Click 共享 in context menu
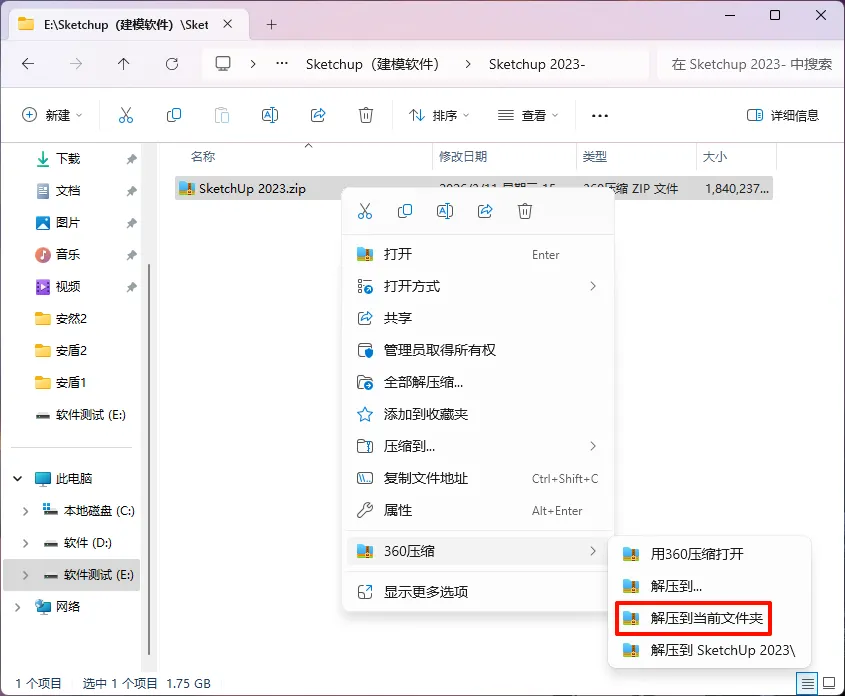This screenshot has height=696, width=845. (x=479, y=318)
